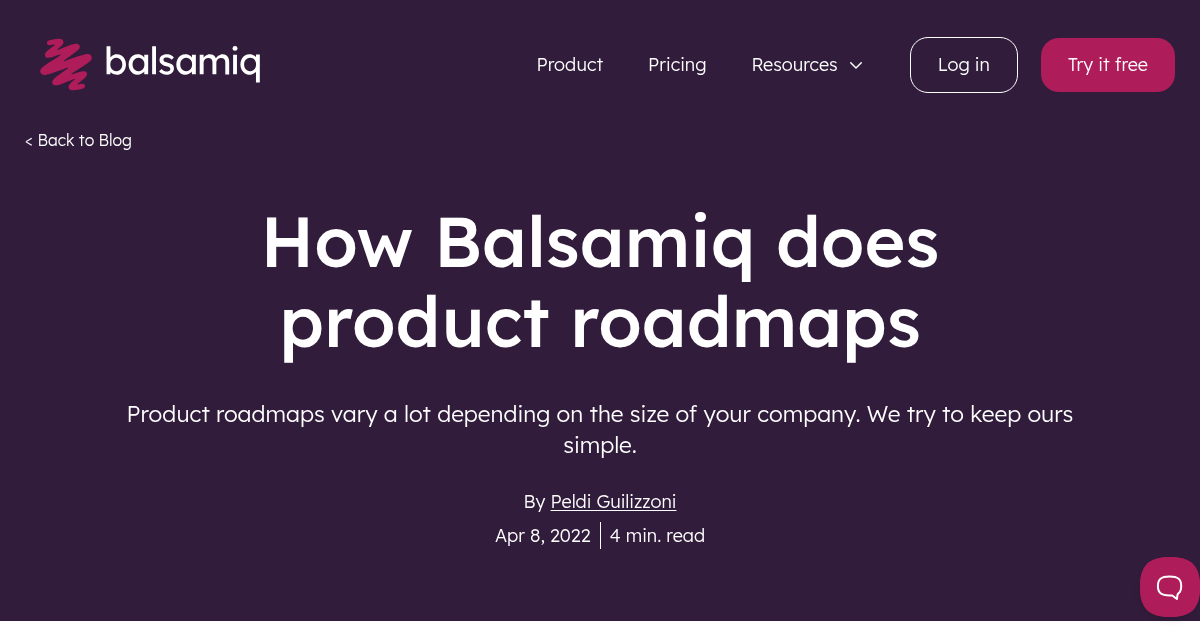The height and width of the screenshot is (627, 1200).
Task: Click the back arrow before Back to Blog
Action: pyautogui.click(x=29, y=140)
